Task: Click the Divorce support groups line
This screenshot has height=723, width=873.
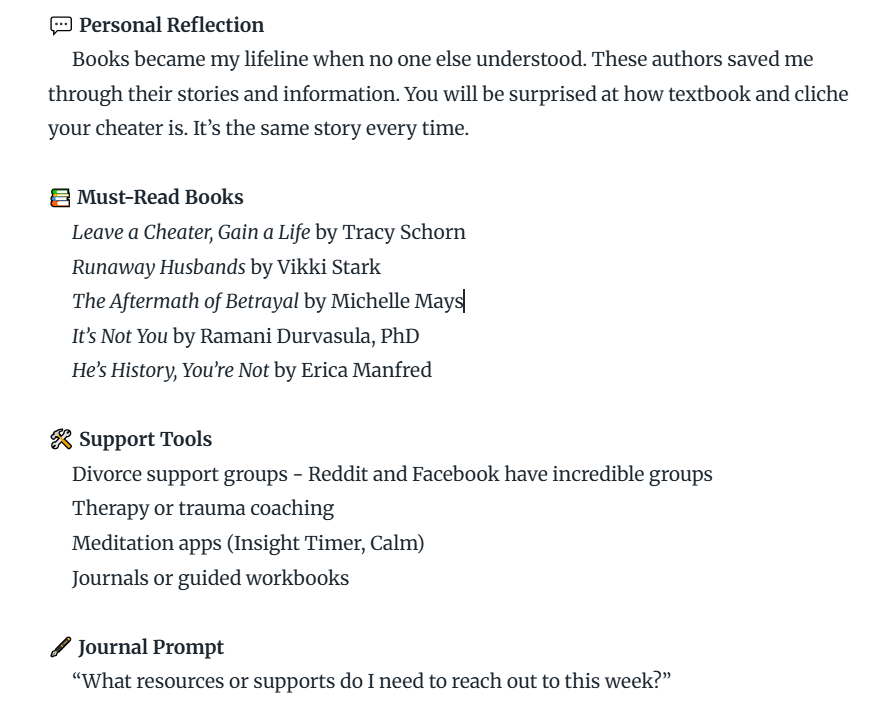Action: (x=392, y=474)
